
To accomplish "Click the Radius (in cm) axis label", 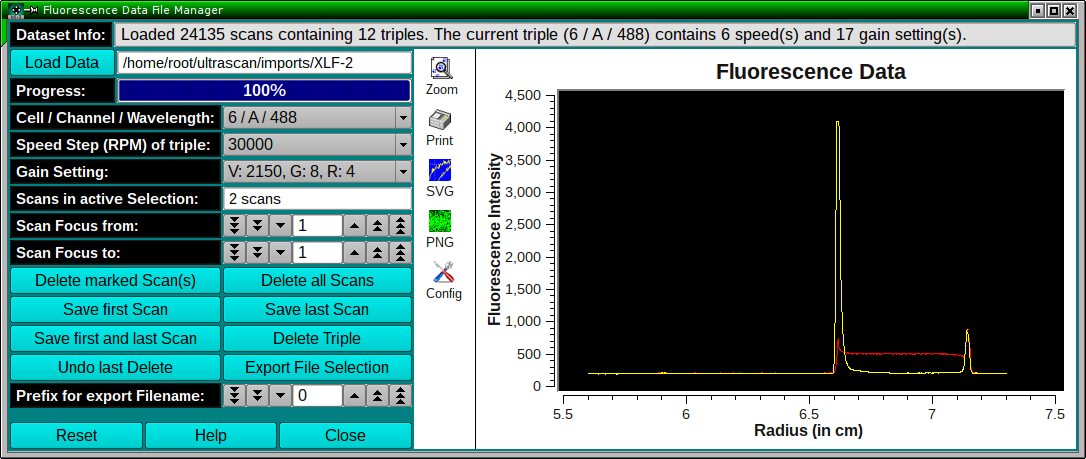I will (808, 431).
